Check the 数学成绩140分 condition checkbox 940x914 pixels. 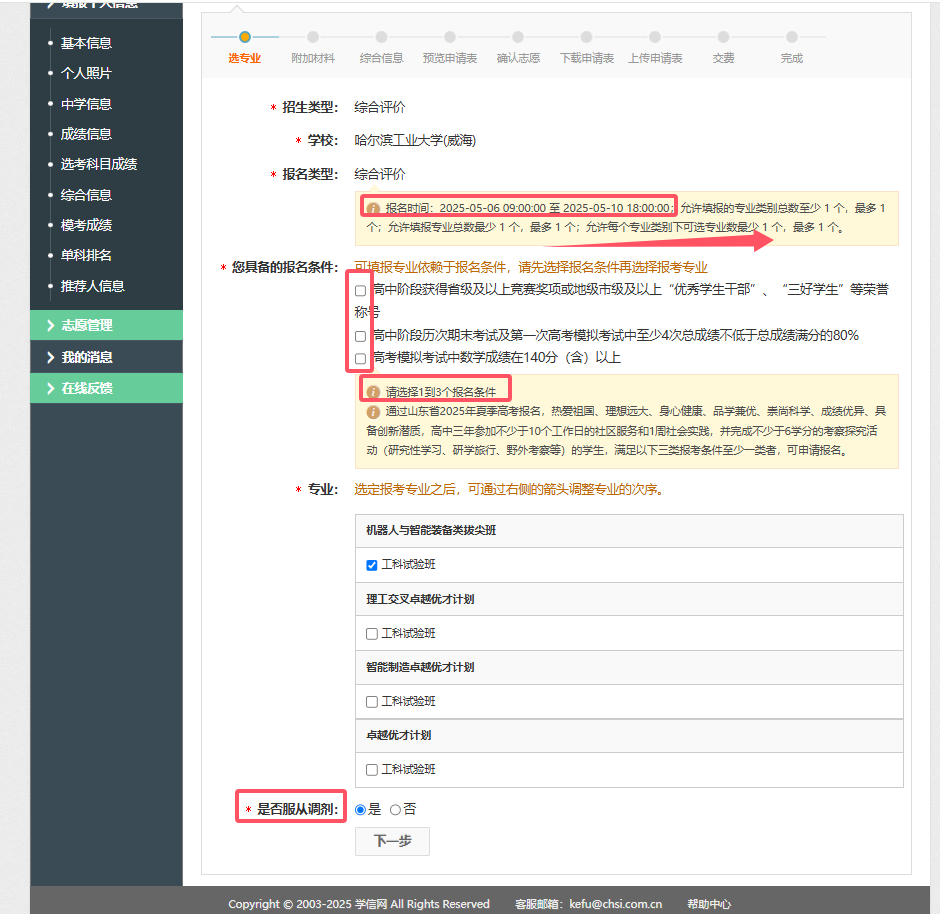[360, 358]
